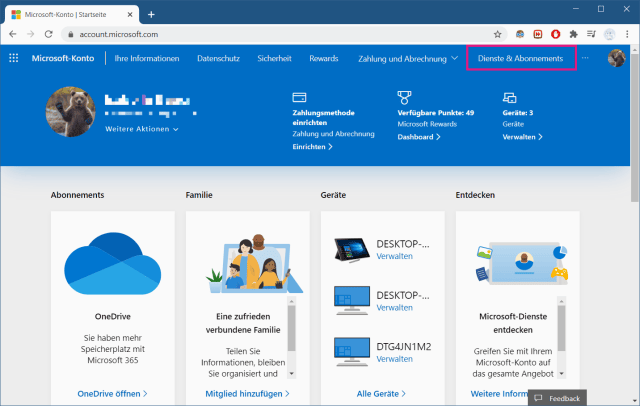
Task: Open the media control playlist icon
Action: [x=591, y=34]
